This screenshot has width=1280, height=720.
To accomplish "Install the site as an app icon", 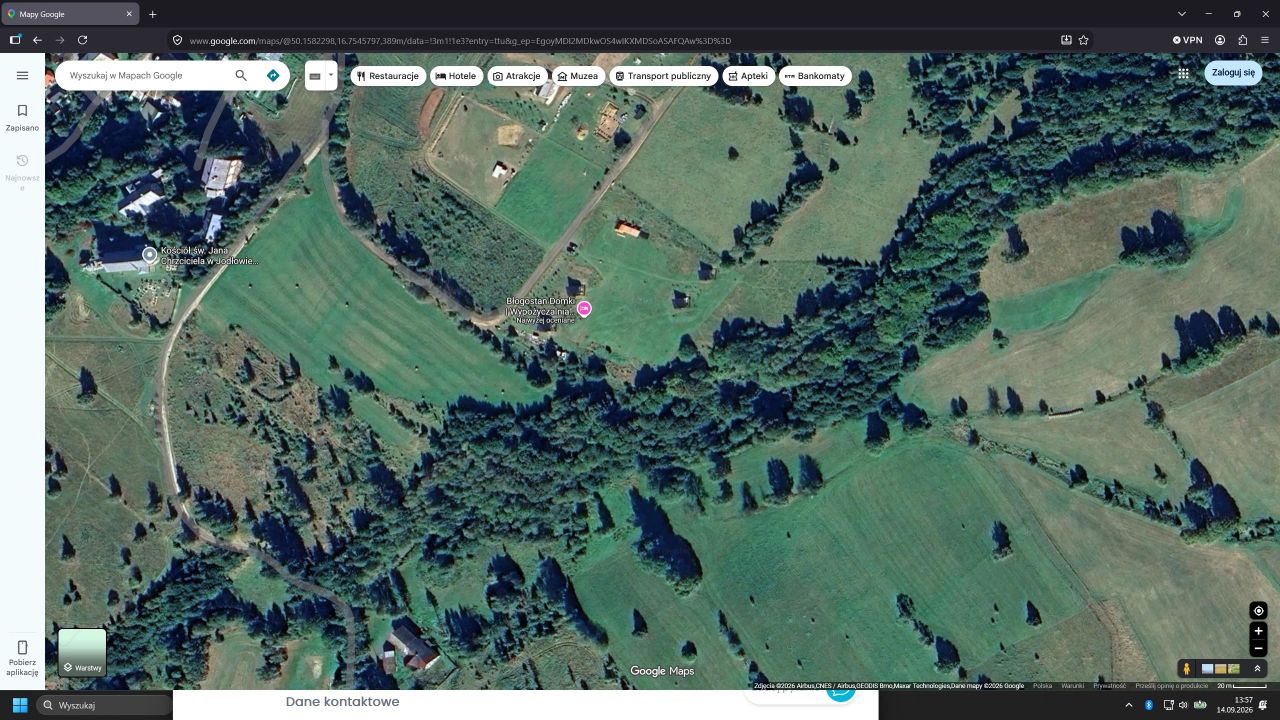I will coord(1066,40).
